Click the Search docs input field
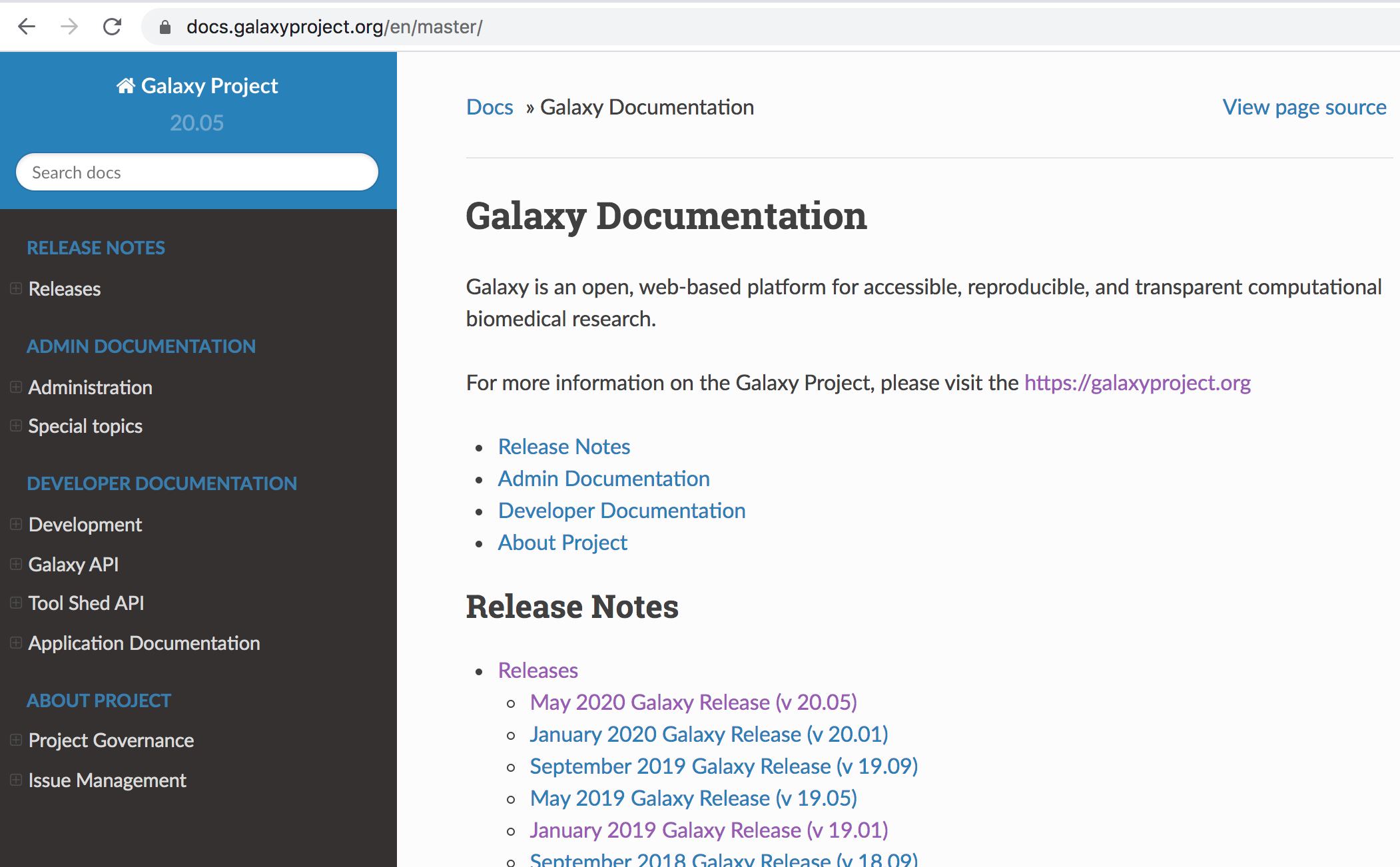This screenshot has width=1400, height=867. coord(197,172)
